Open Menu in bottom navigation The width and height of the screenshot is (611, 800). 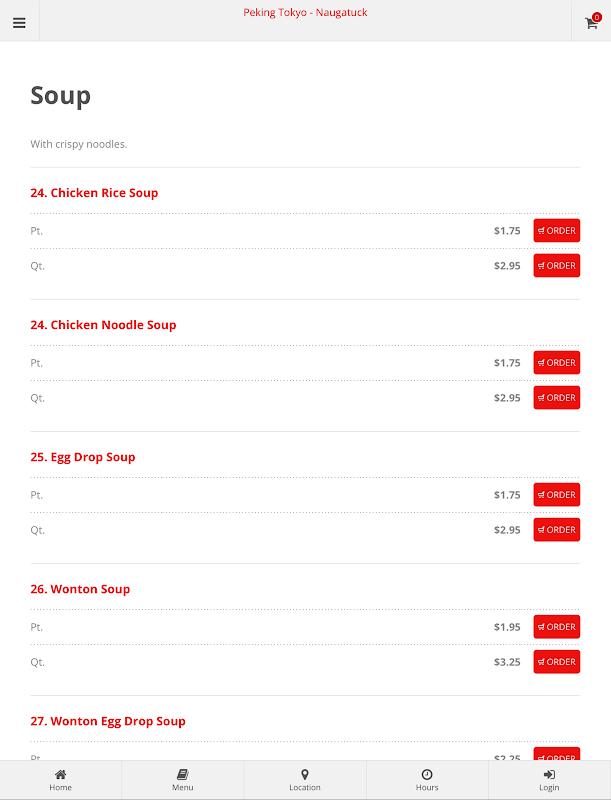(x=183, y=780)
